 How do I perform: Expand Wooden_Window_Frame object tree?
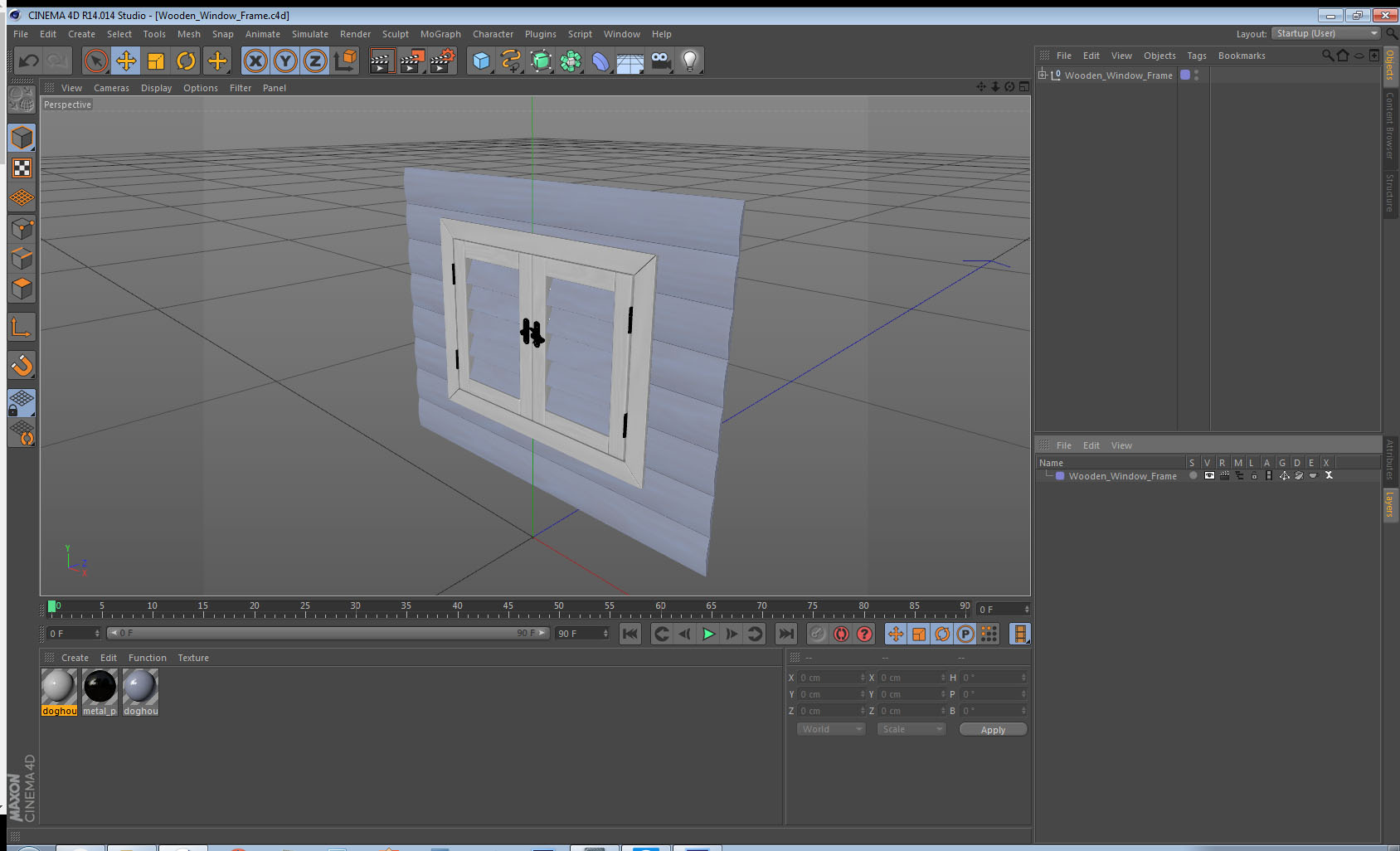point(1043,75)
